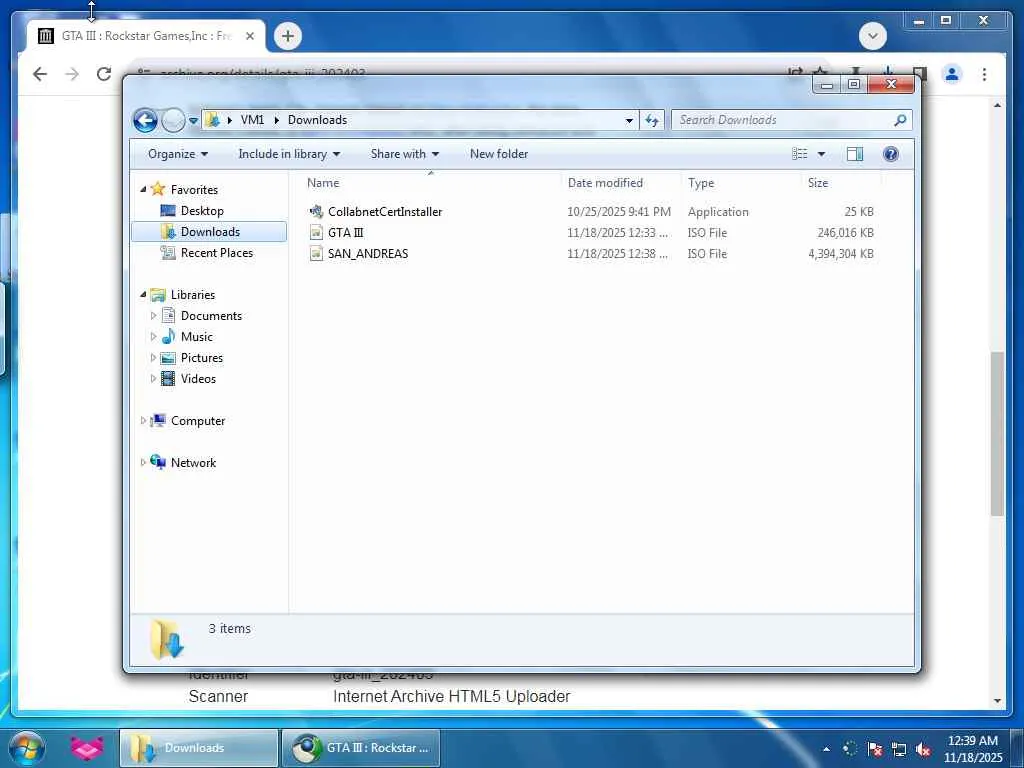Show hidden system tray icons

826,749
